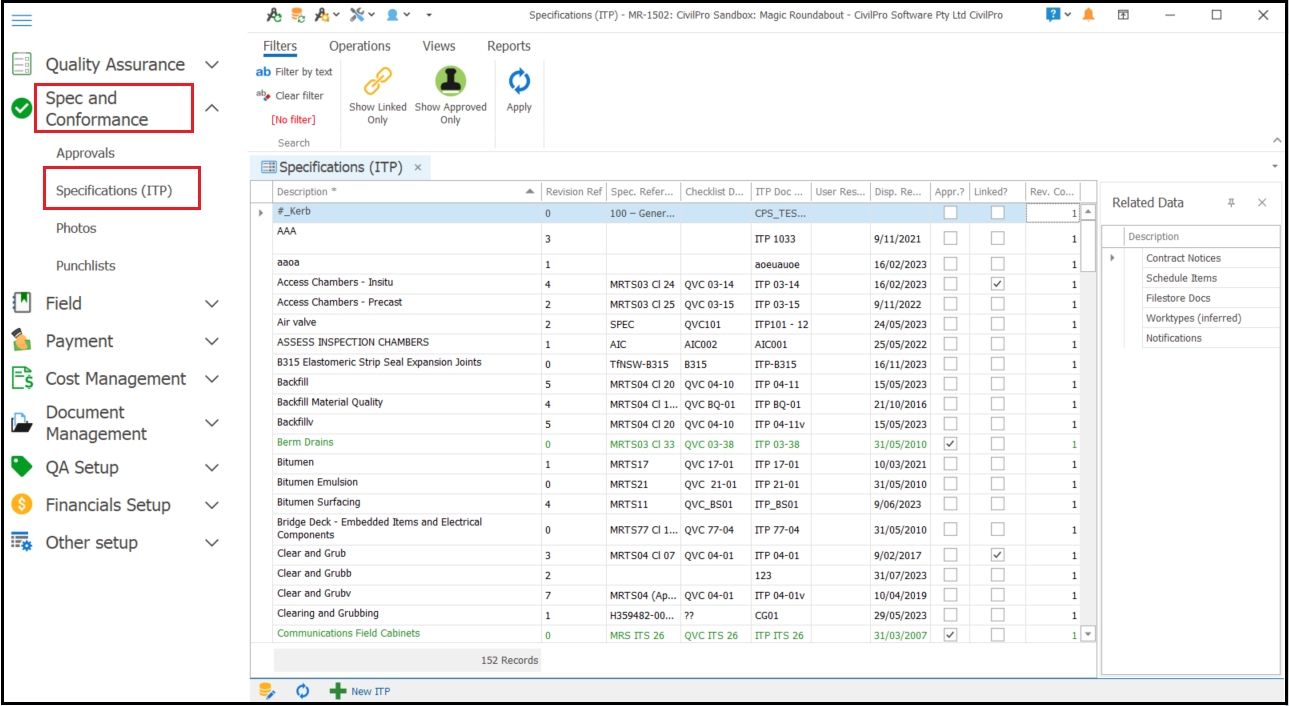
Task: Open the wrench tools icon in title bar
Action: click(x=357, y=15)
